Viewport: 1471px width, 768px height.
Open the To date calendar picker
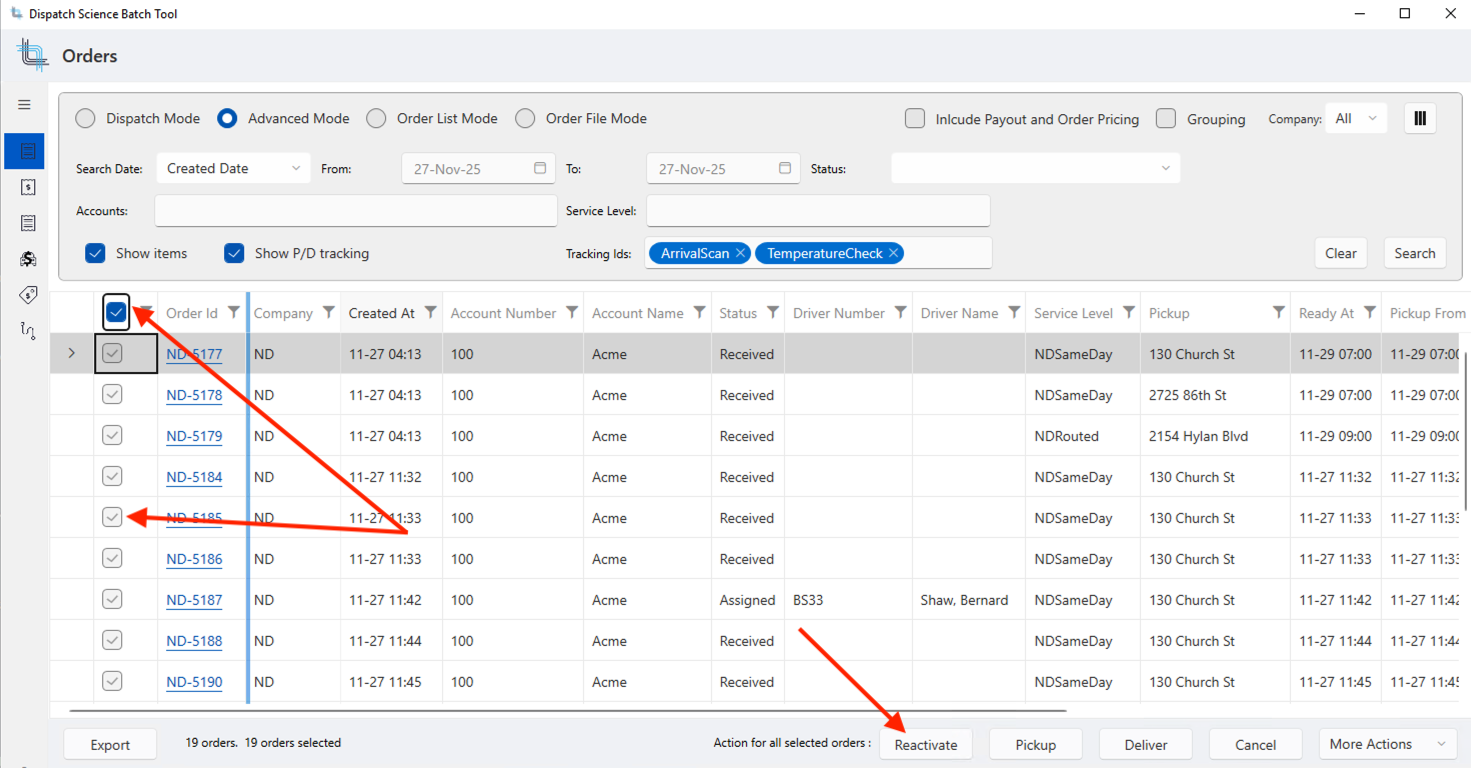tap(785, 168)
